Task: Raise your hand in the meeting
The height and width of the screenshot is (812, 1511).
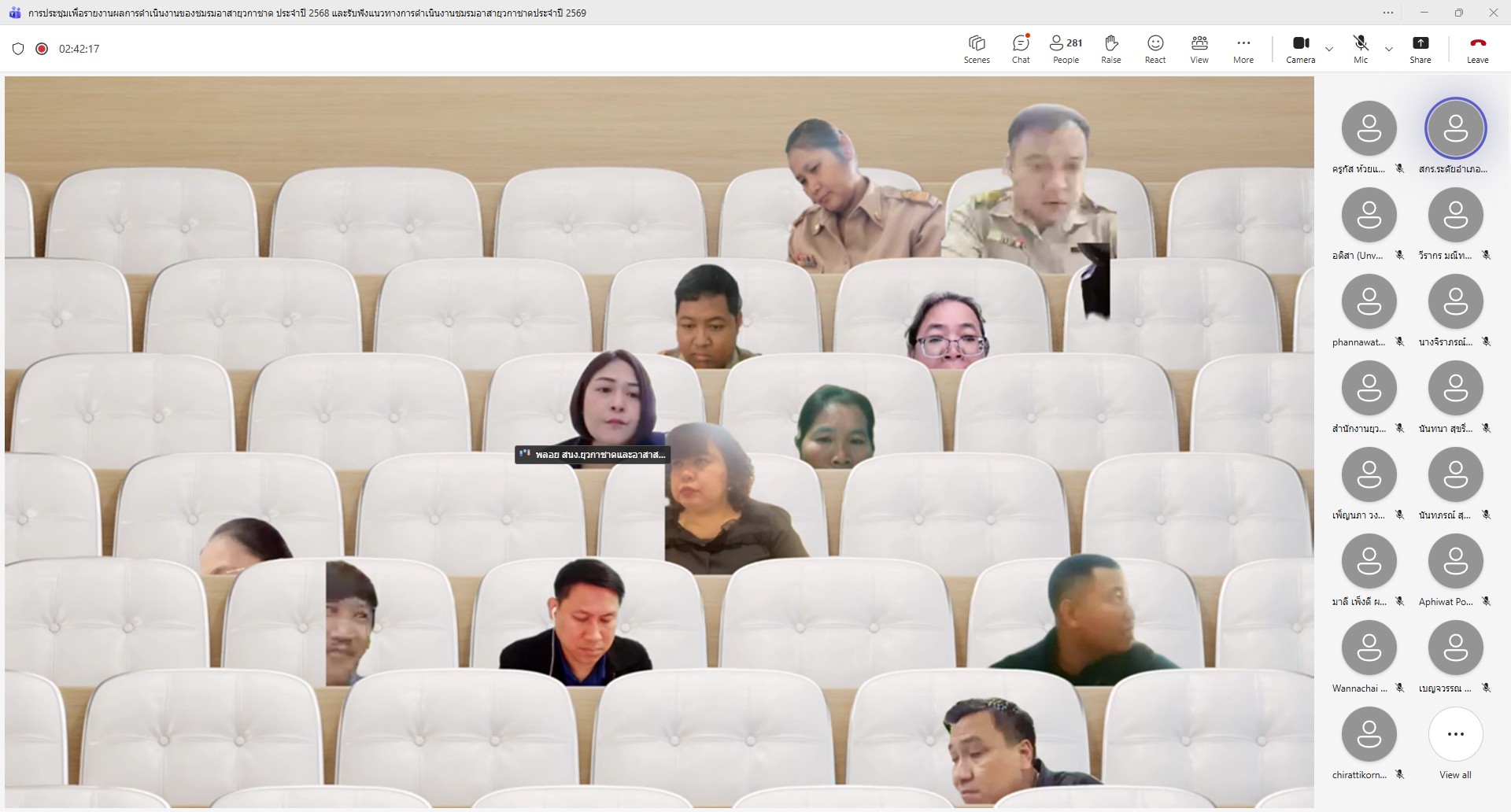Action: tap(1110, 49)
